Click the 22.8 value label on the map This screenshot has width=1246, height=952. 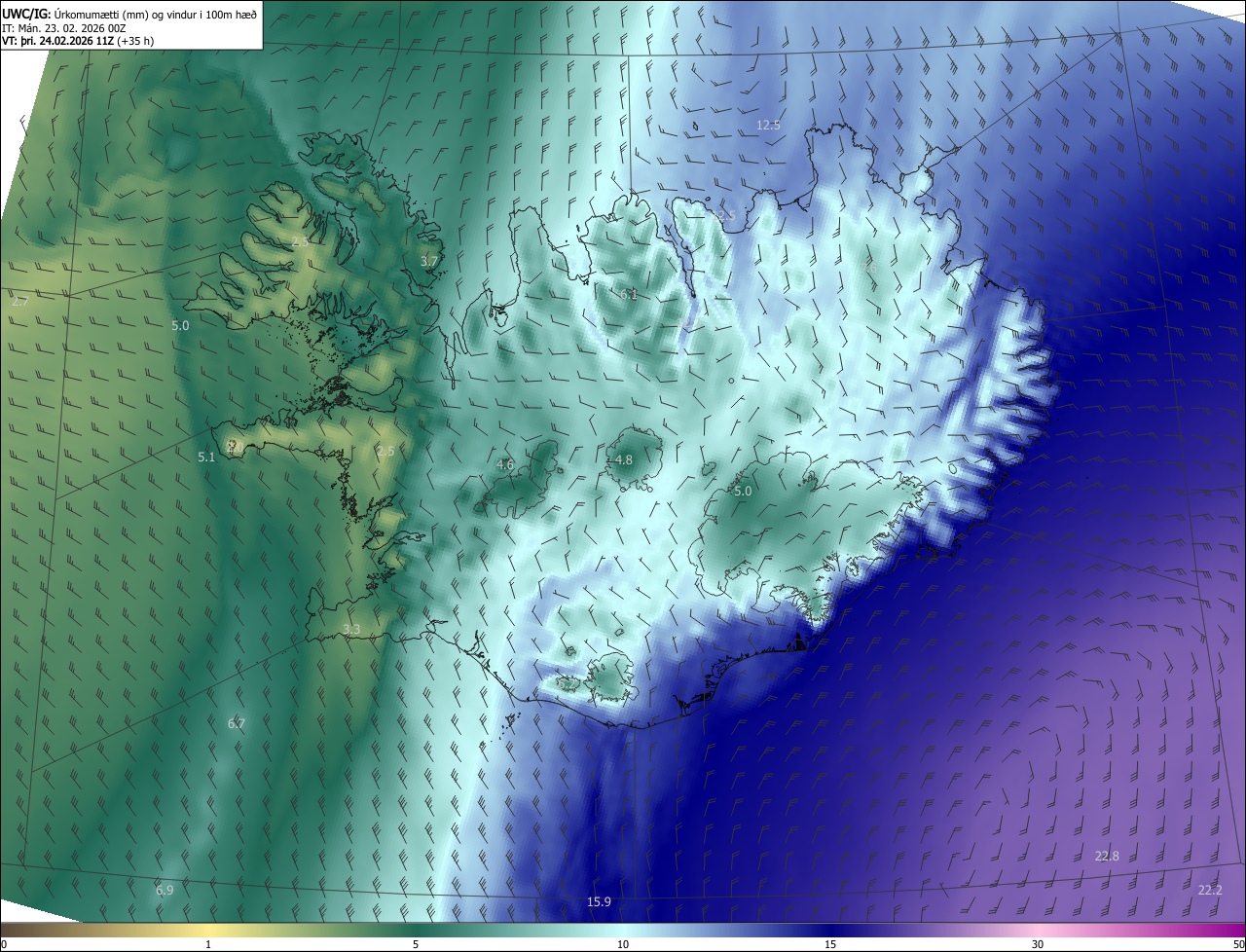[1107, 856]
